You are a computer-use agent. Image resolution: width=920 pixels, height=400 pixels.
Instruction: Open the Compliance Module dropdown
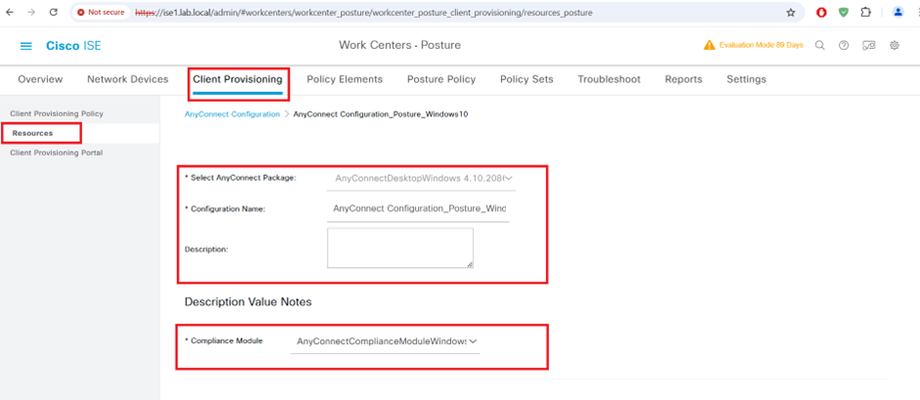coord(385,341)
